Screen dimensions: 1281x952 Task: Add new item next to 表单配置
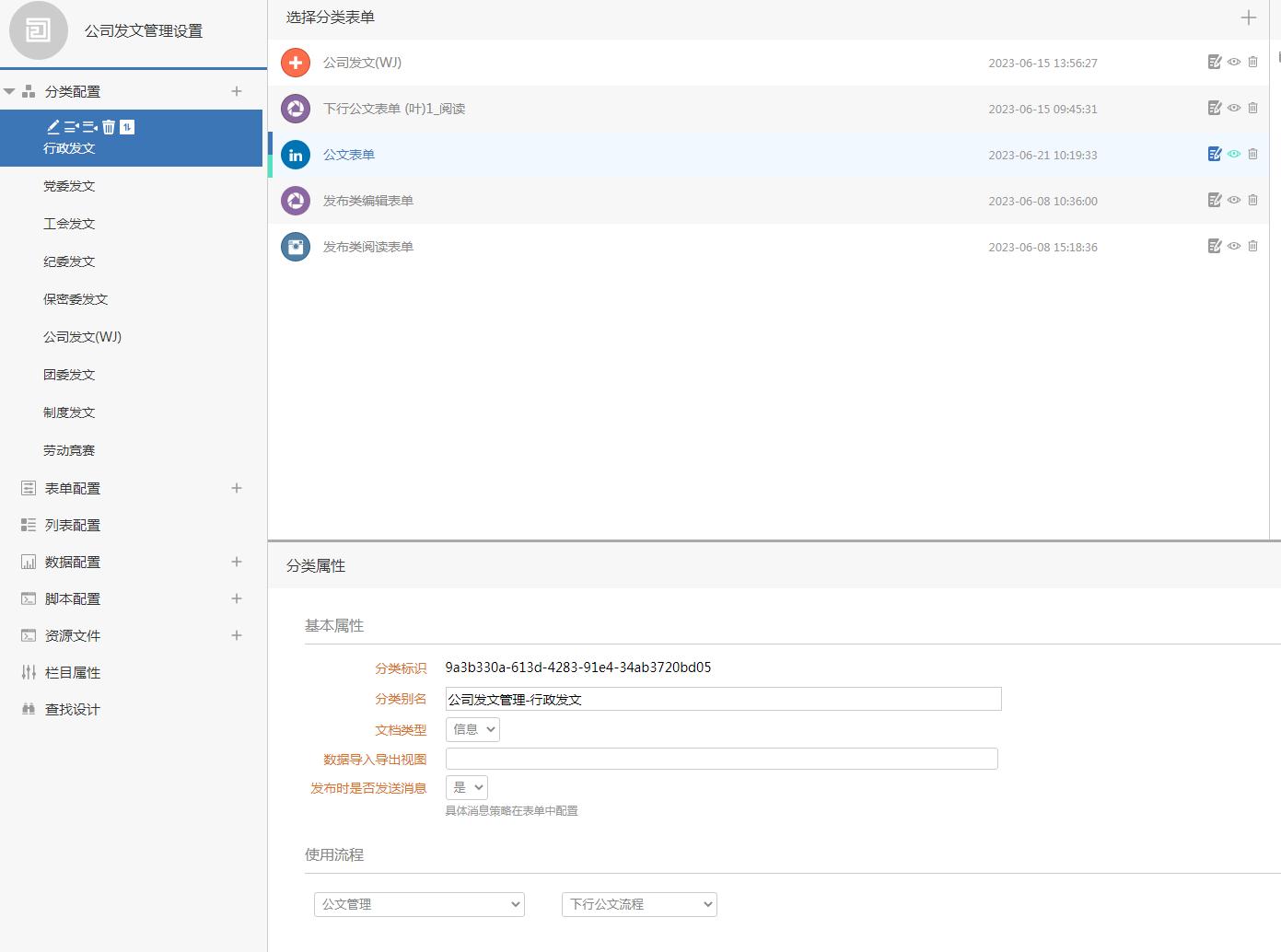click(x=237, y=488)
